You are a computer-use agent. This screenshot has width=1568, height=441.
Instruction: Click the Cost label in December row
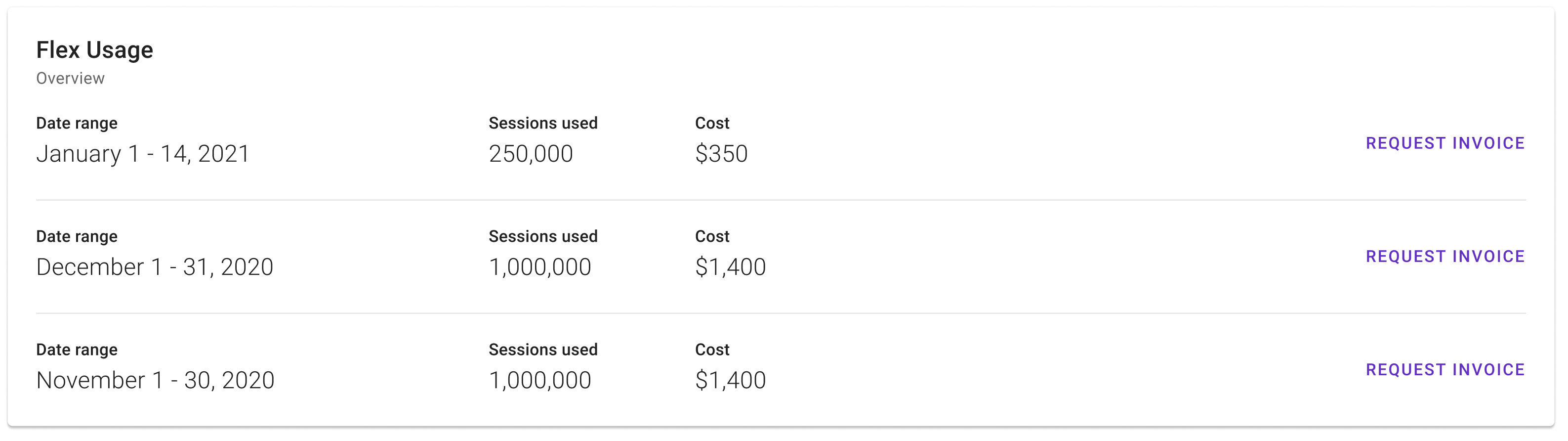tap(712, 236)
